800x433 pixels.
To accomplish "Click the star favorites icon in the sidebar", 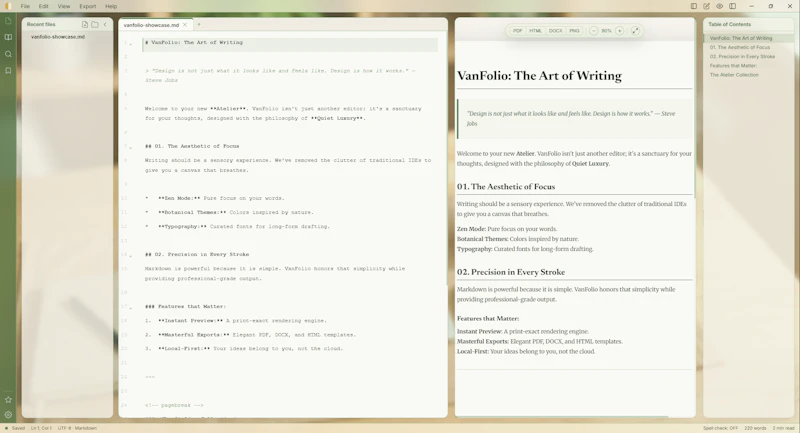I will (8, 400).
